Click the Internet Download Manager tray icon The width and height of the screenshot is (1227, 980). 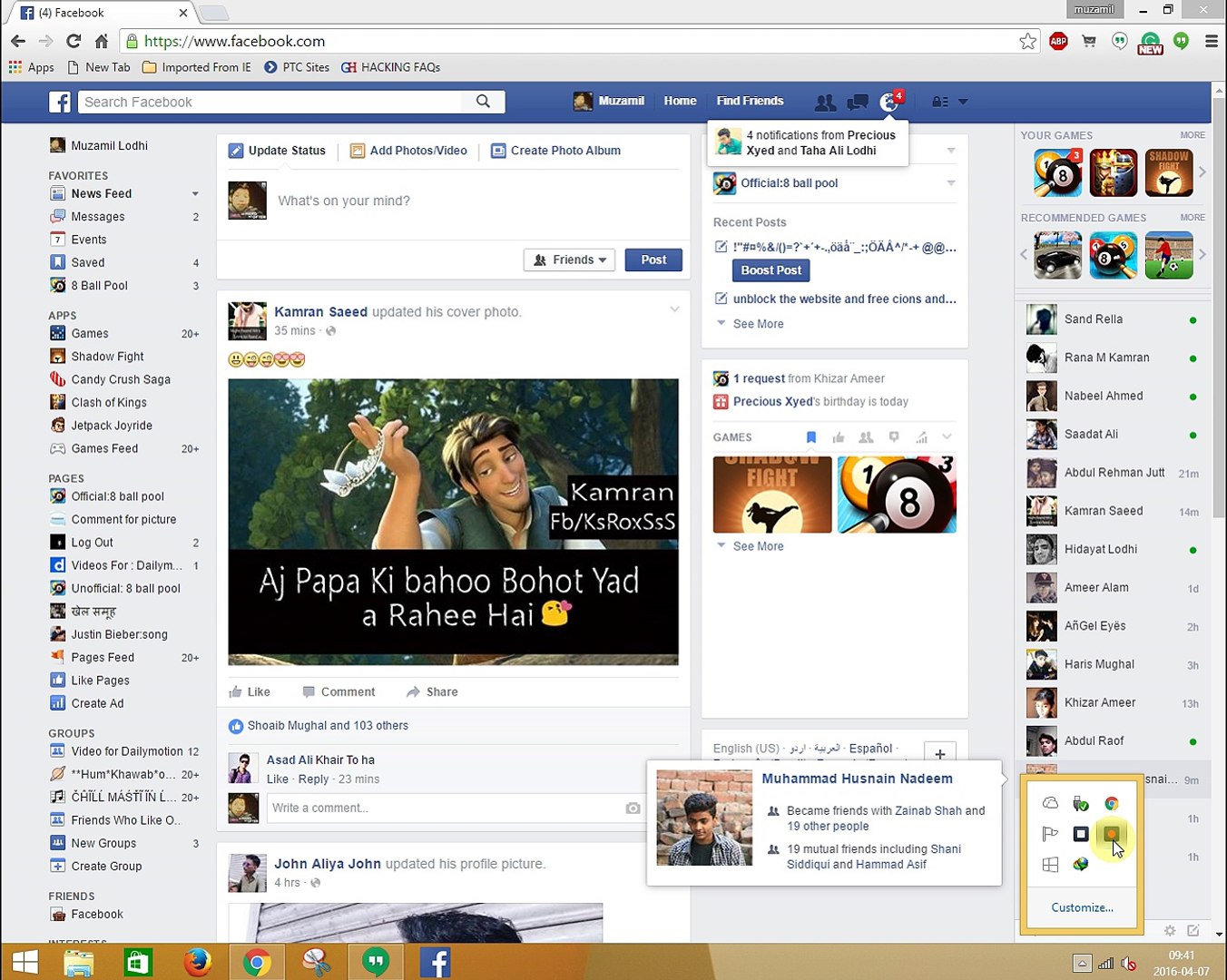point(1080,864)
